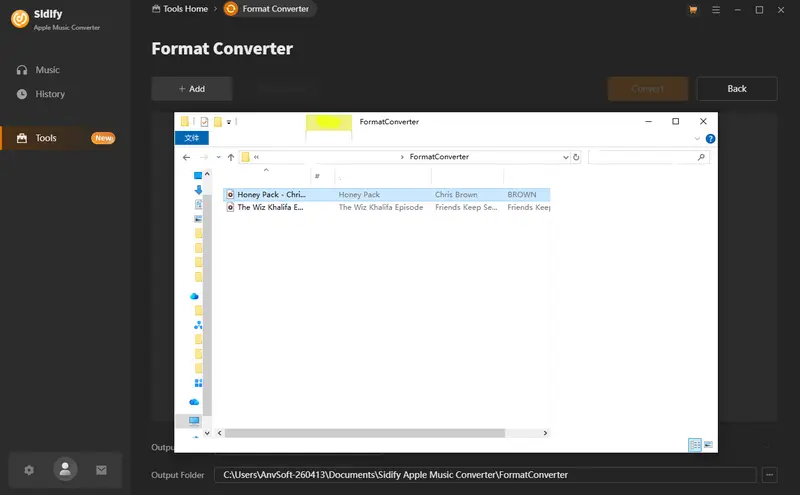
Task: Switch to large thumbnails view button
Action: 708,445
